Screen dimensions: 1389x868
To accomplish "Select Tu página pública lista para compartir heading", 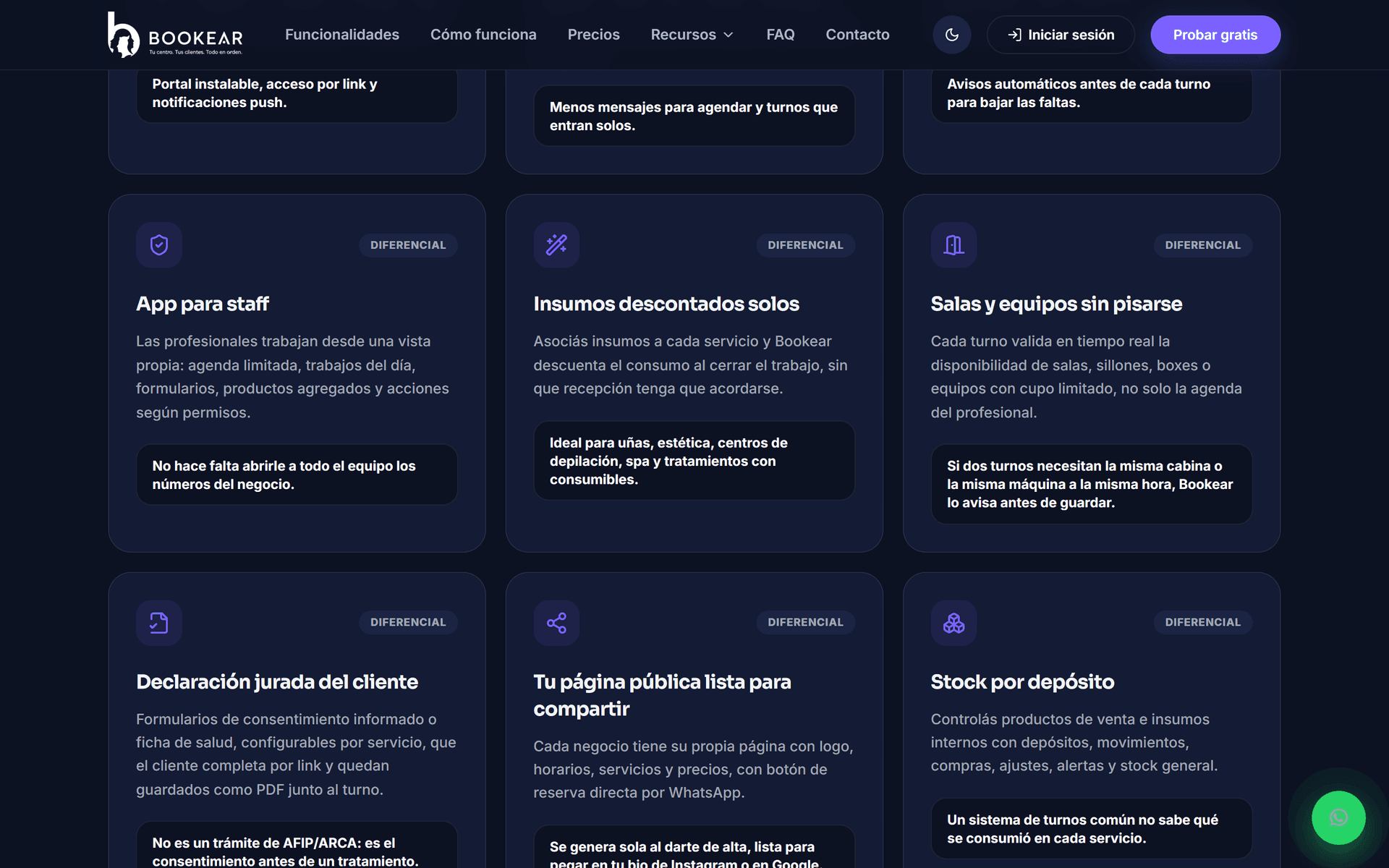I will click(662, 695).
